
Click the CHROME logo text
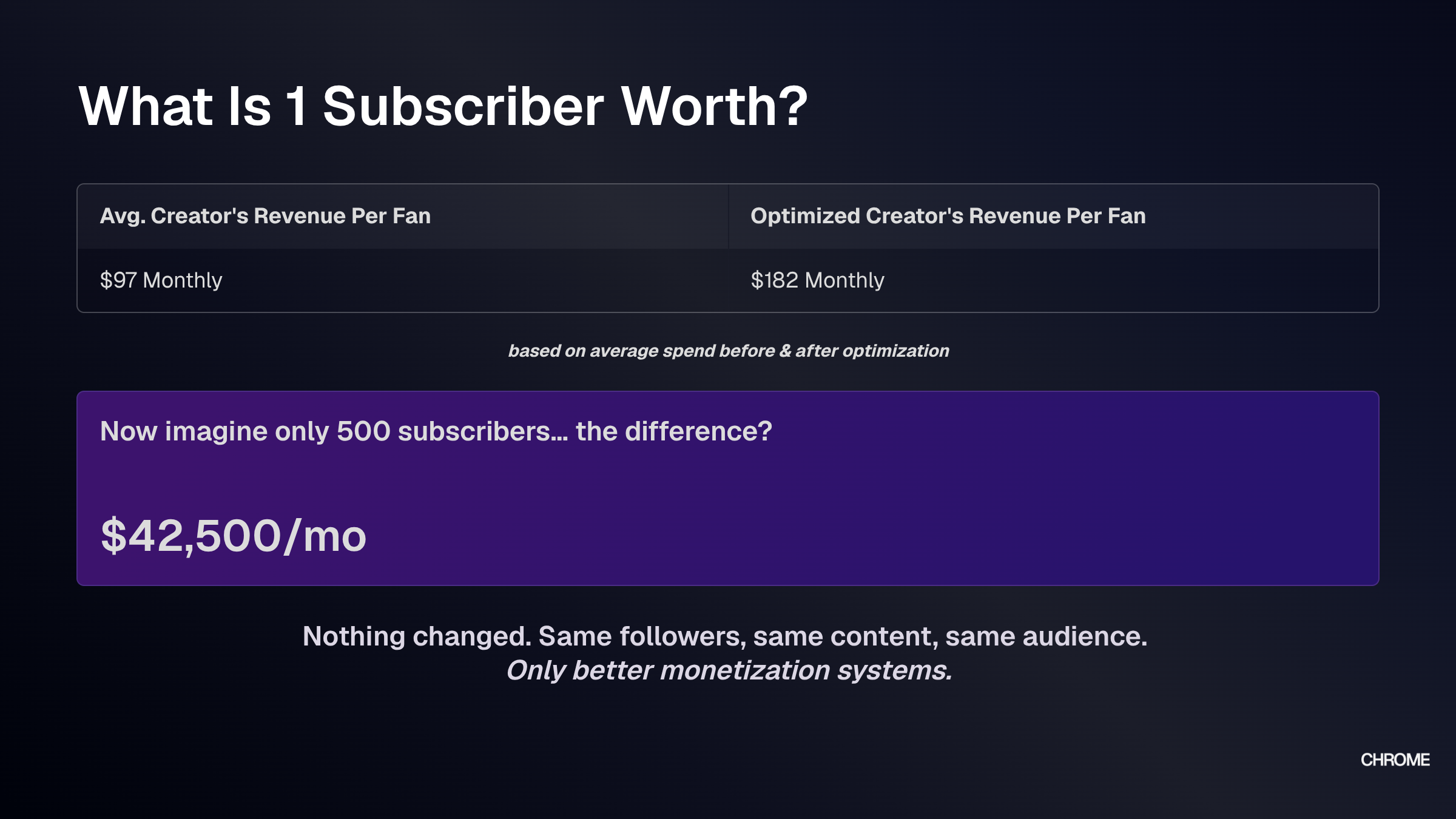pos(1395,760)
